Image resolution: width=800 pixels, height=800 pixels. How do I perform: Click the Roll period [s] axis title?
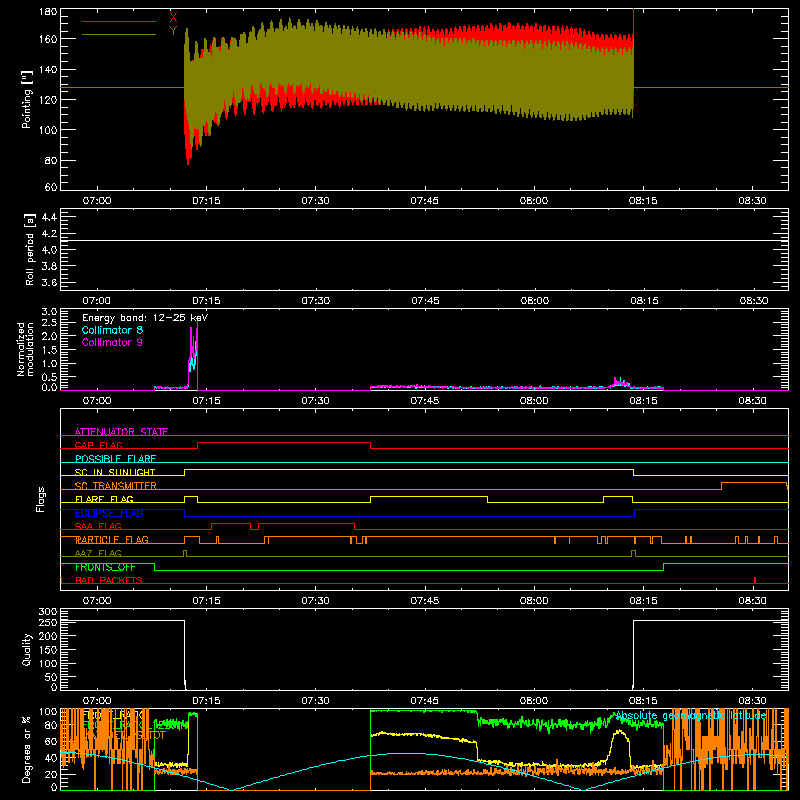click(29, 249)
